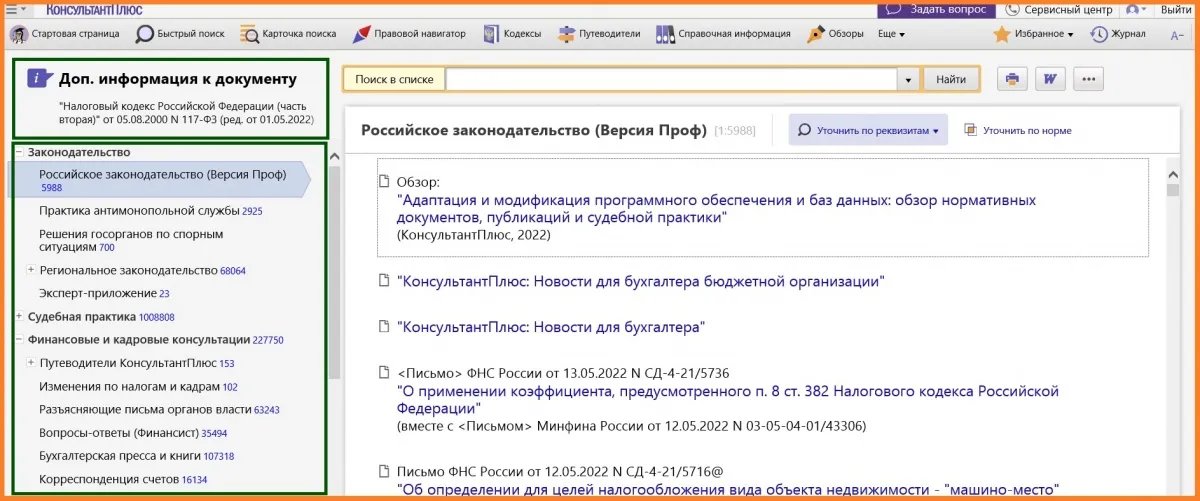Collapse the Законодательство tree branch
Screen dimensions: 1200x501
[x=19, y=152]
